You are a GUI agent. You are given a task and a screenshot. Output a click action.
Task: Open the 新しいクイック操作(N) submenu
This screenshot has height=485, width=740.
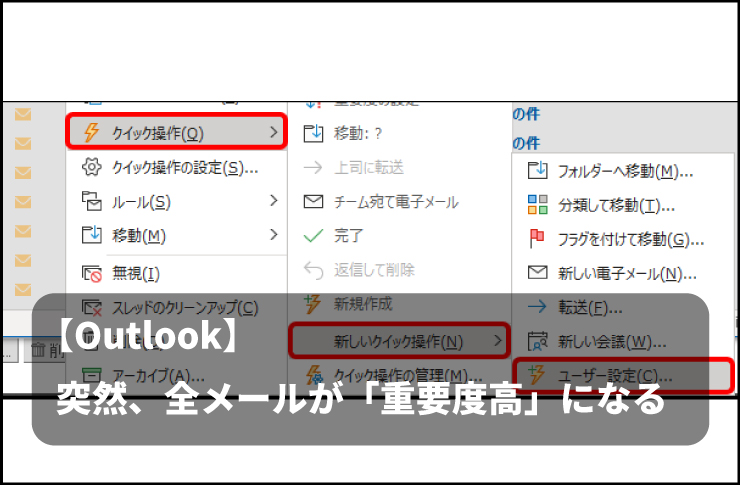coord(399,341)
